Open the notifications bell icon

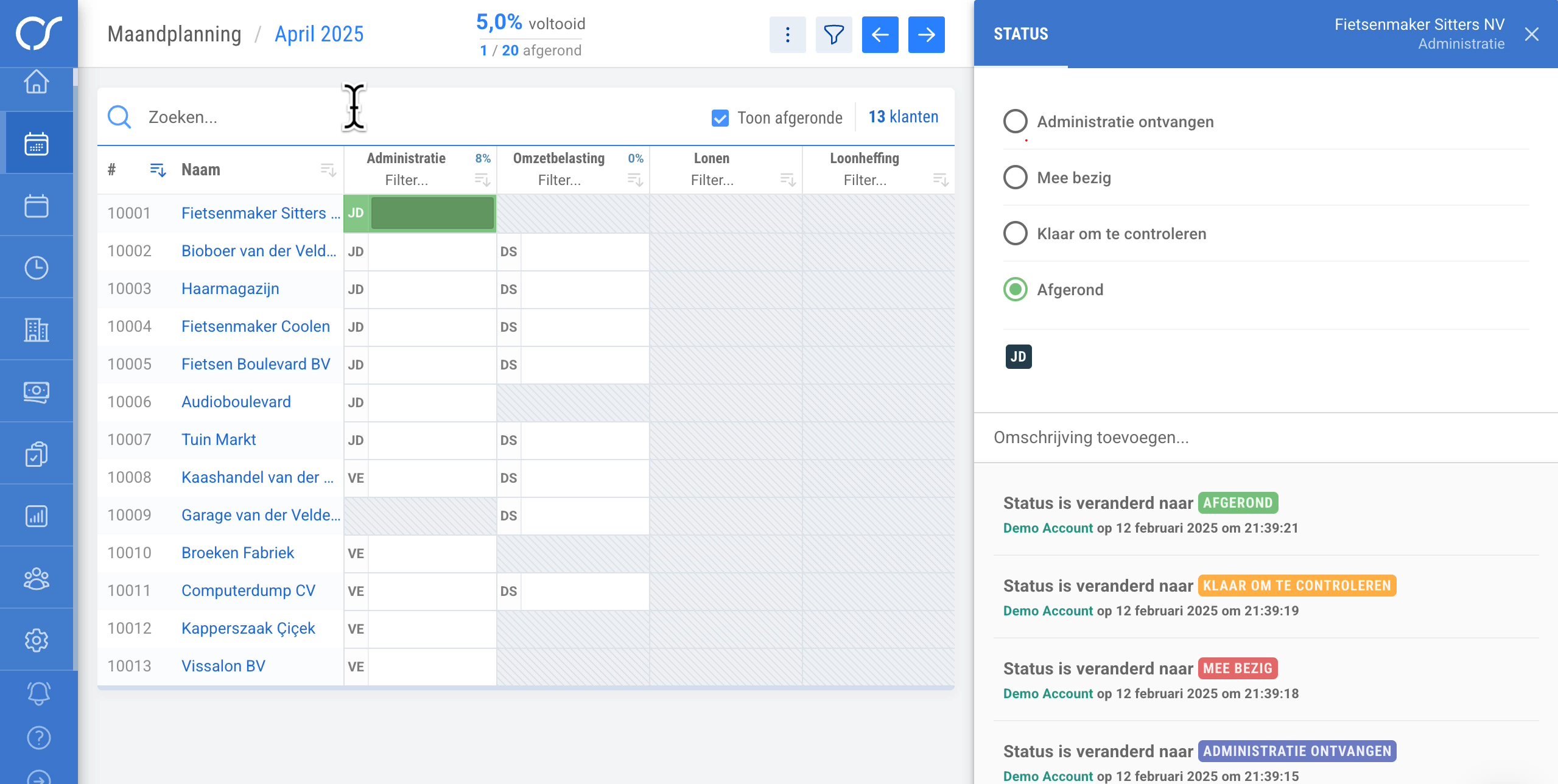(38, 693)
